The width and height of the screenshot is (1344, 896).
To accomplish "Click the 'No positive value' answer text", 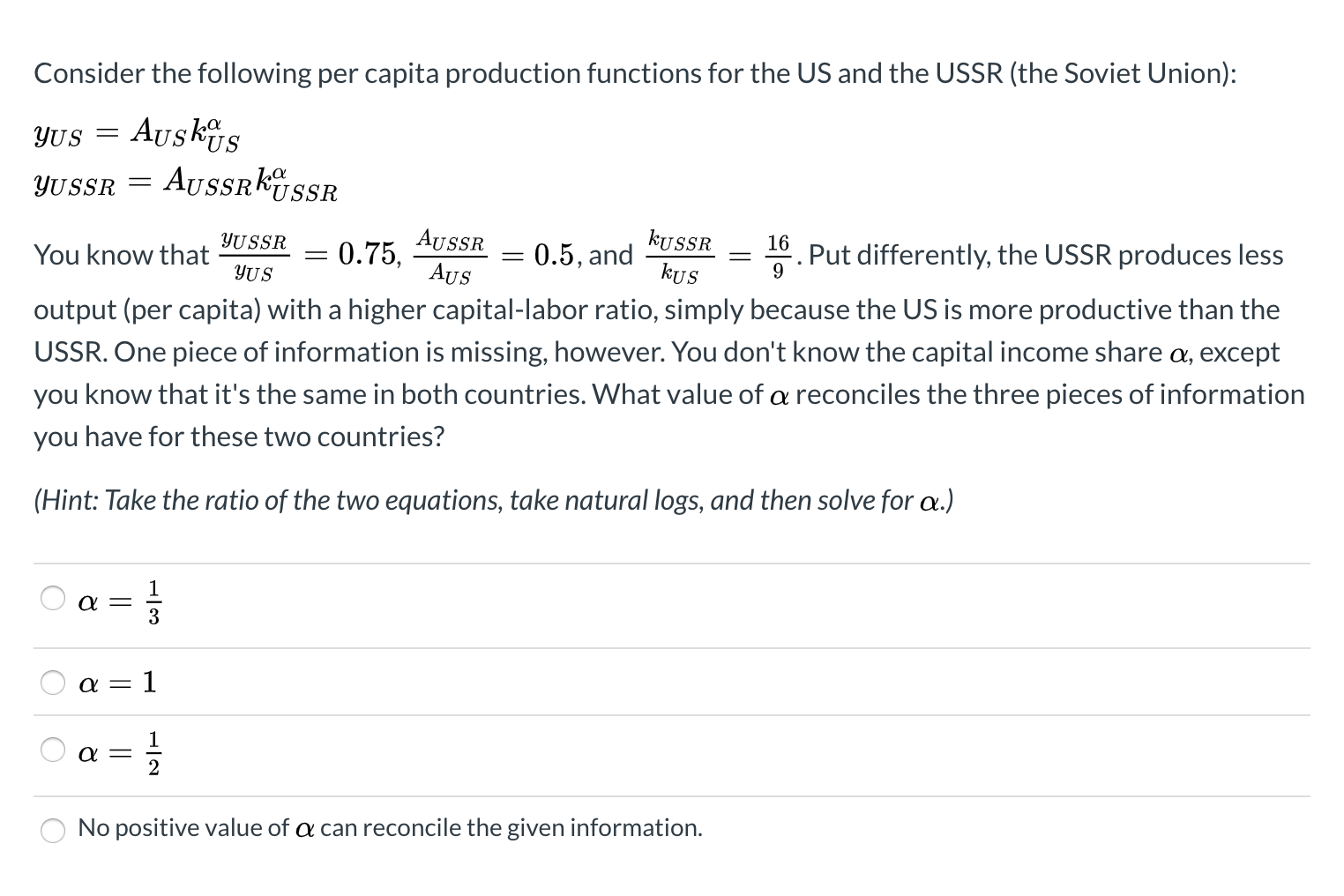I will pyautogui.click(x=390, y=828).
